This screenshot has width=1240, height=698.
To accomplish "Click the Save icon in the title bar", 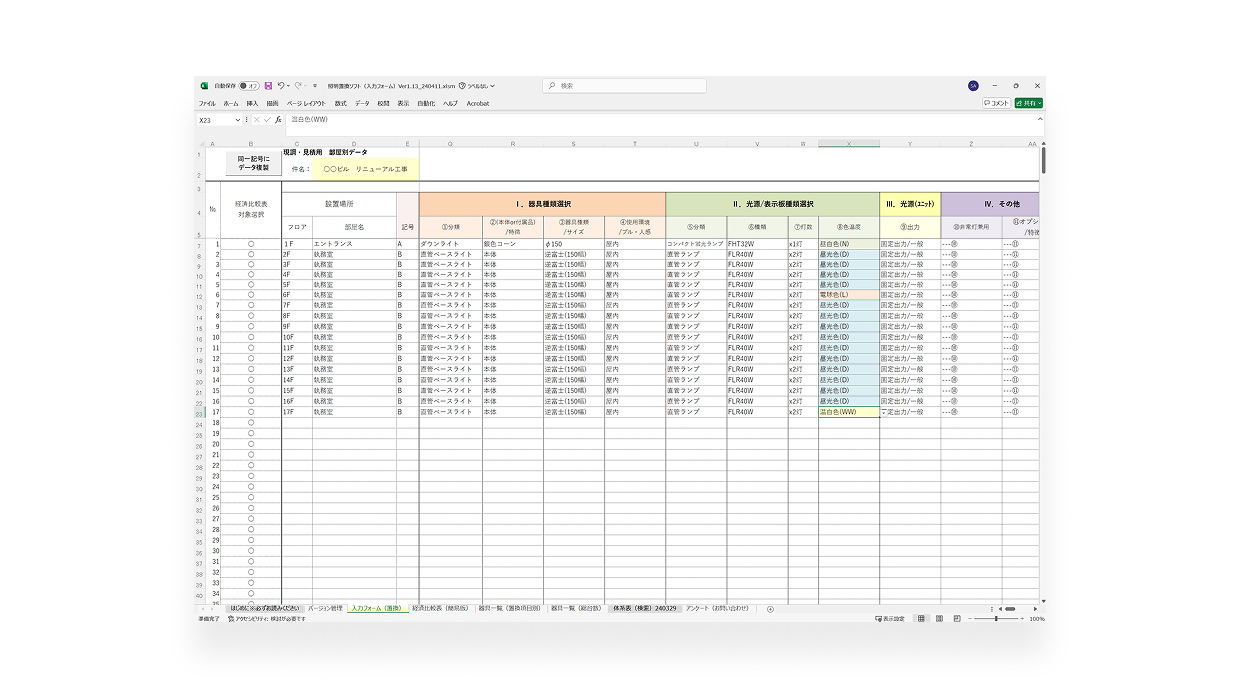I will pyautogui.click(x=268, y=86).
